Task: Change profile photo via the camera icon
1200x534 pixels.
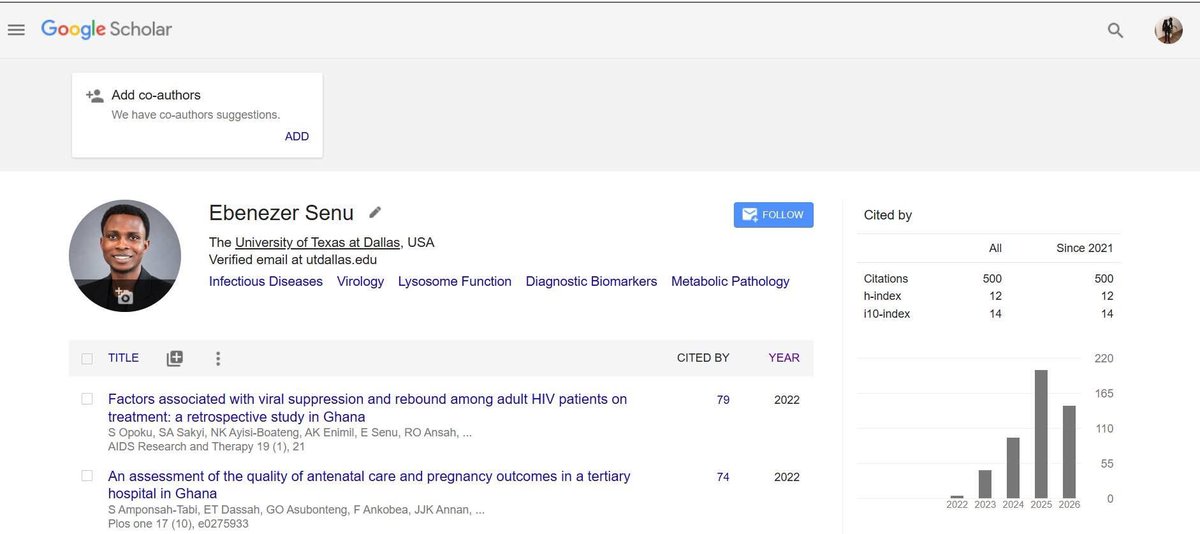Action: point(124,297)
